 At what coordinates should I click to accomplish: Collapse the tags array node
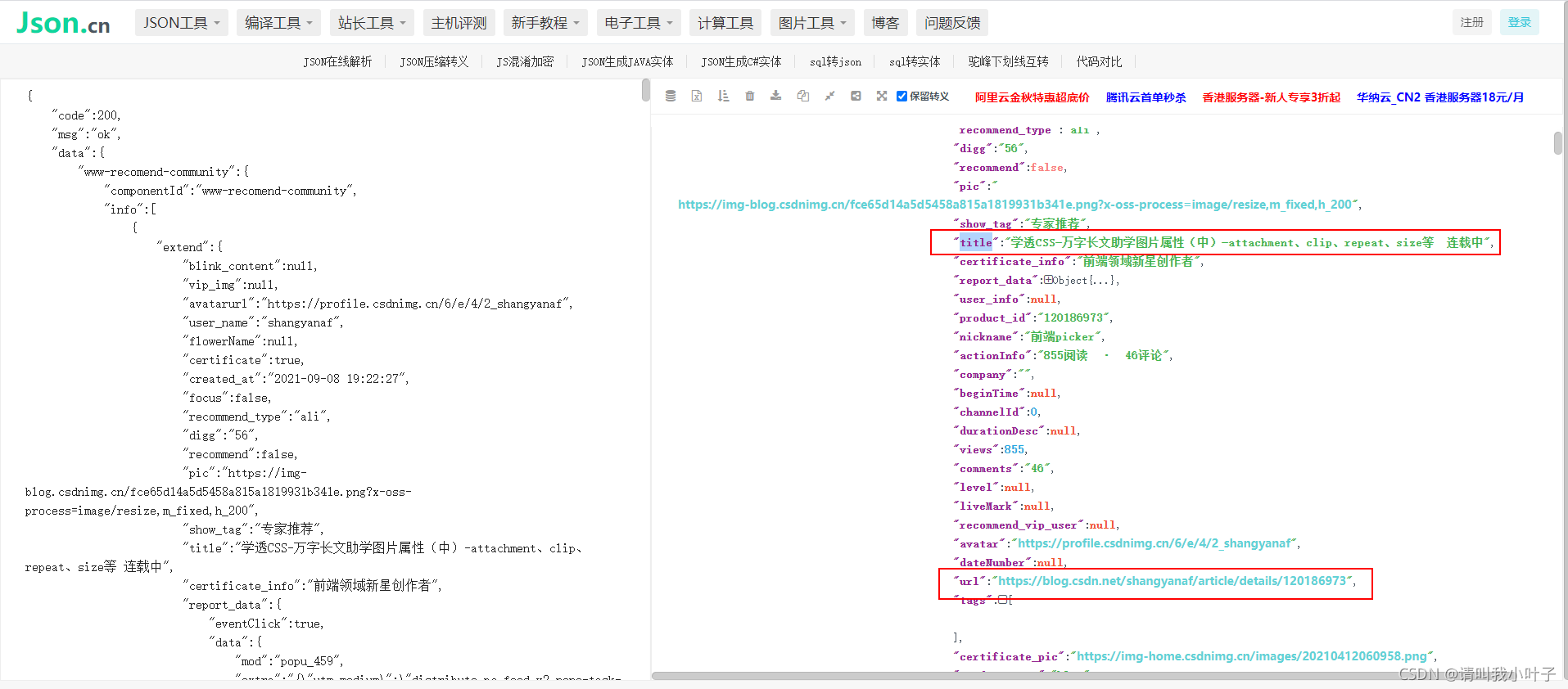tap(1002, 600)
